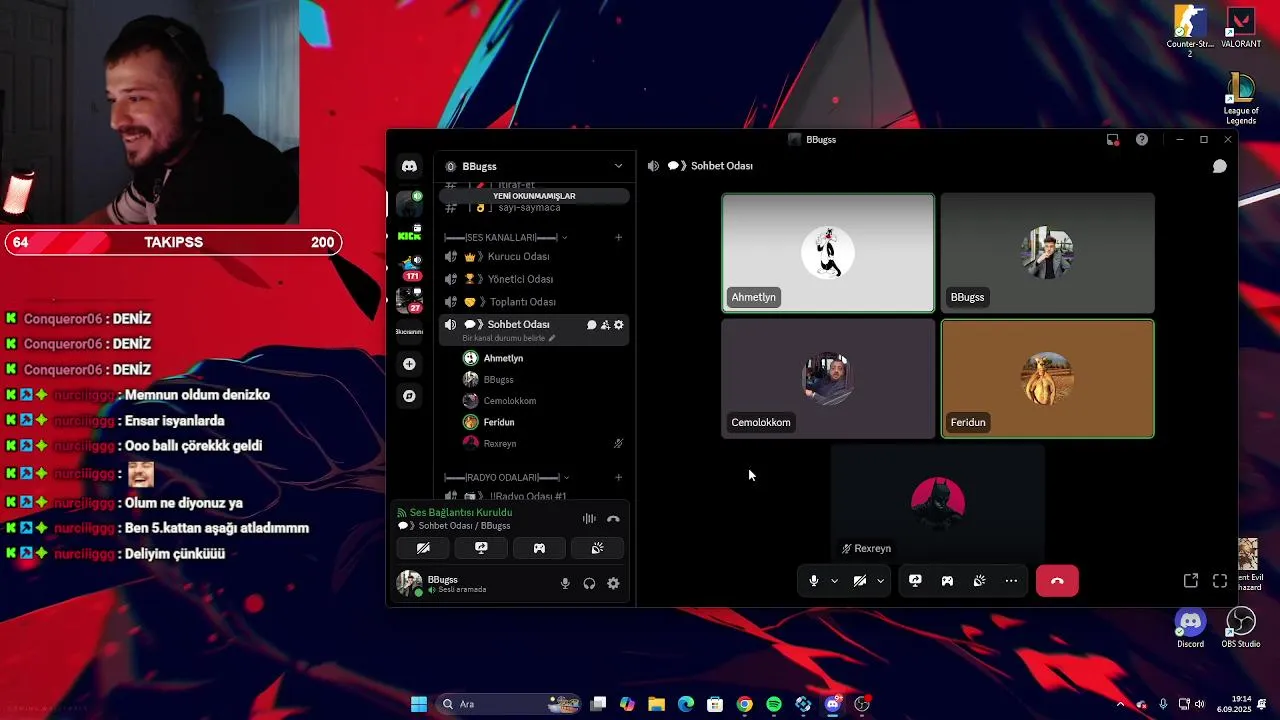Focus Ahmetlyn's video tile
Screen dimensions: 1280x720
coord(828,253)
